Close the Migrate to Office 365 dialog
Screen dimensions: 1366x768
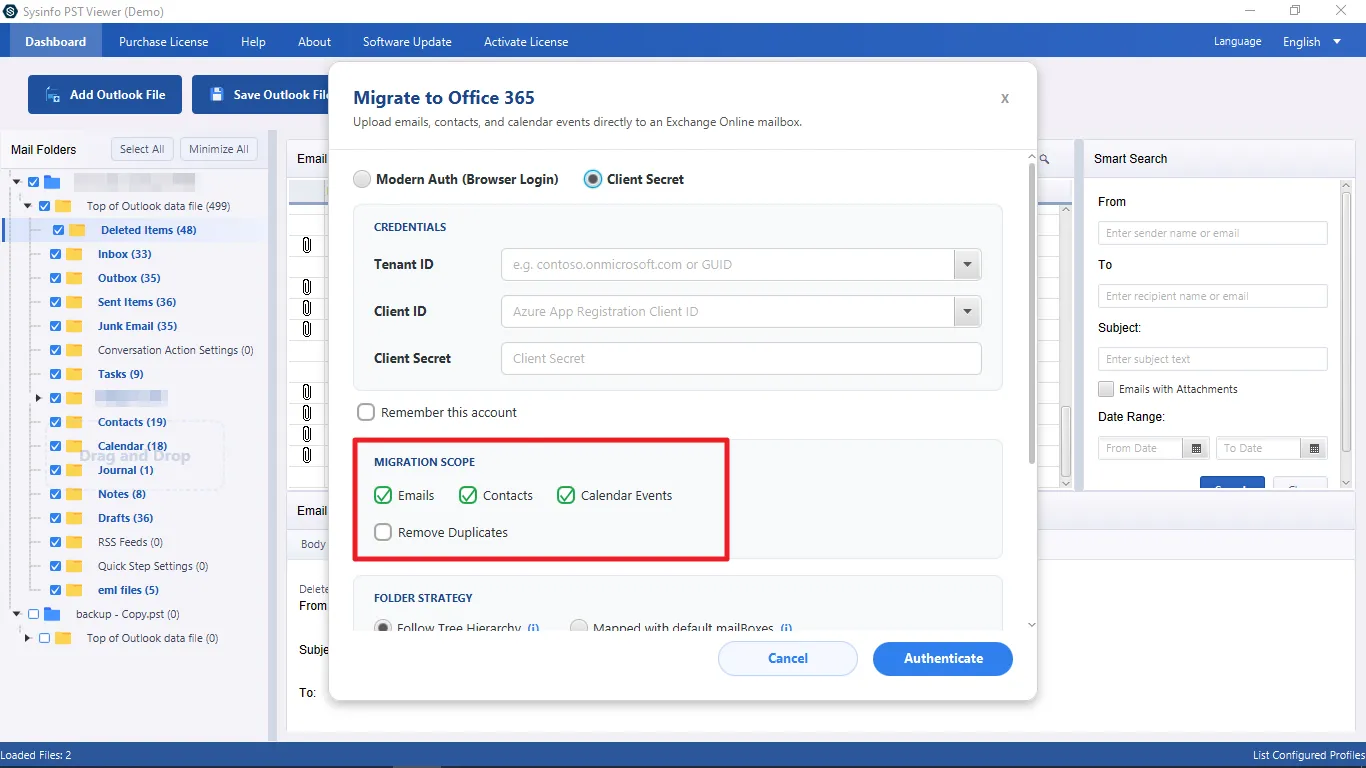pos(1005,98)
